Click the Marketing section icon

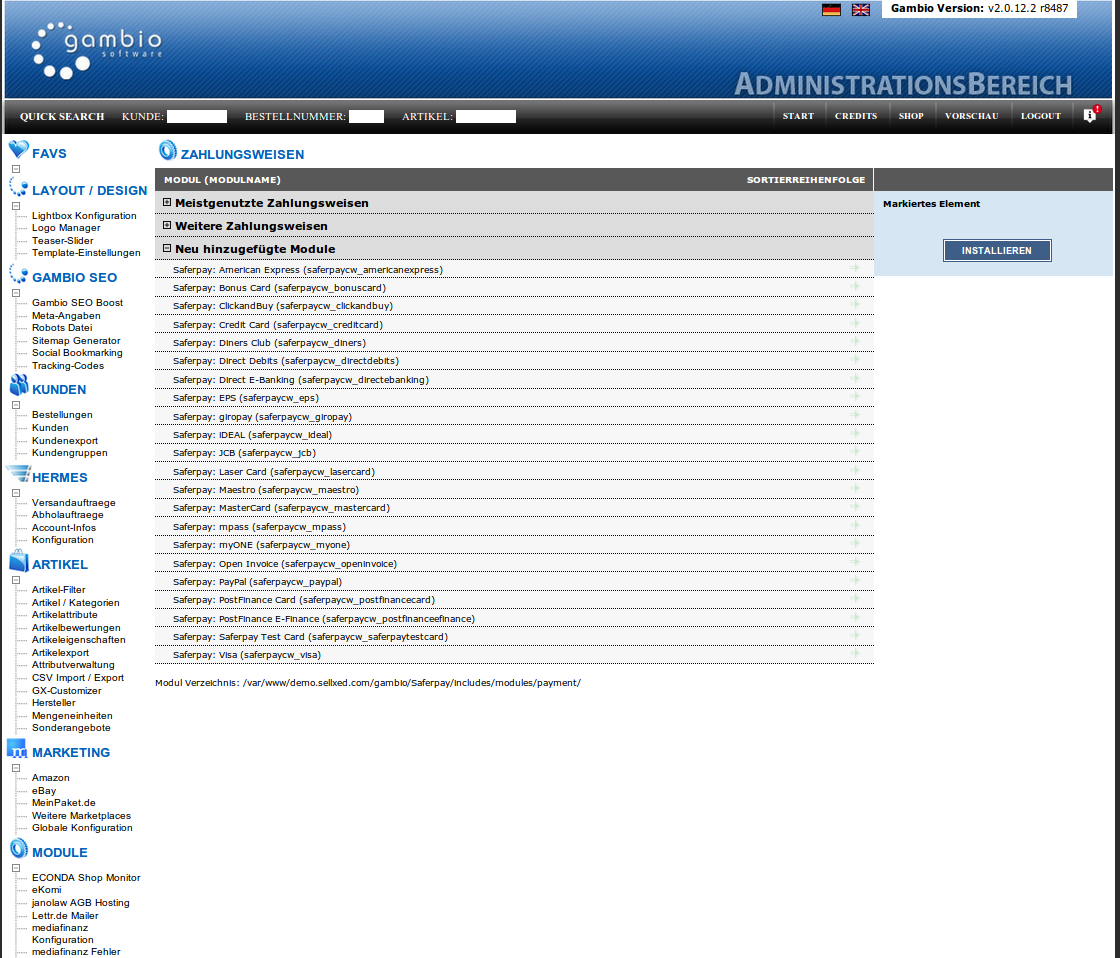[x=18, y=750]
